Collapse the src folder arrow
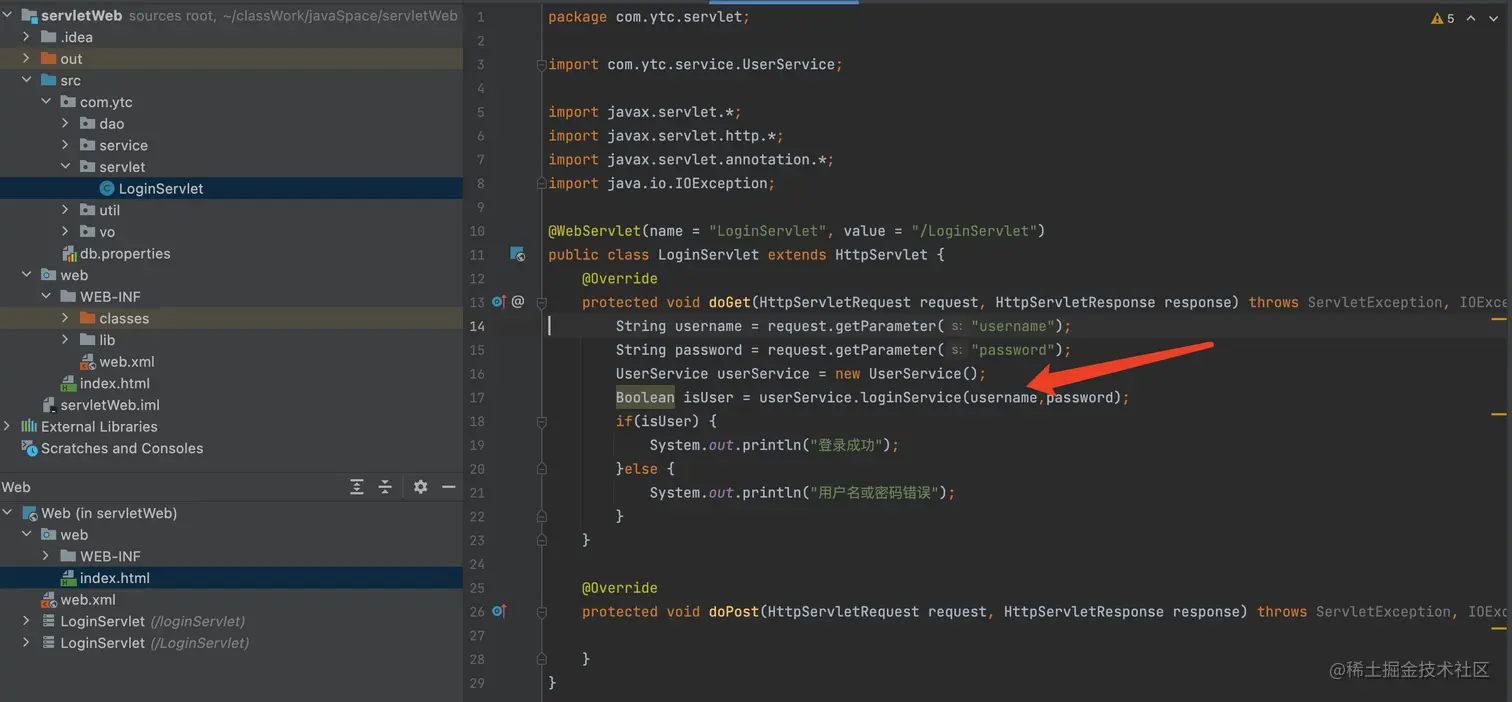 pos(26,81)
